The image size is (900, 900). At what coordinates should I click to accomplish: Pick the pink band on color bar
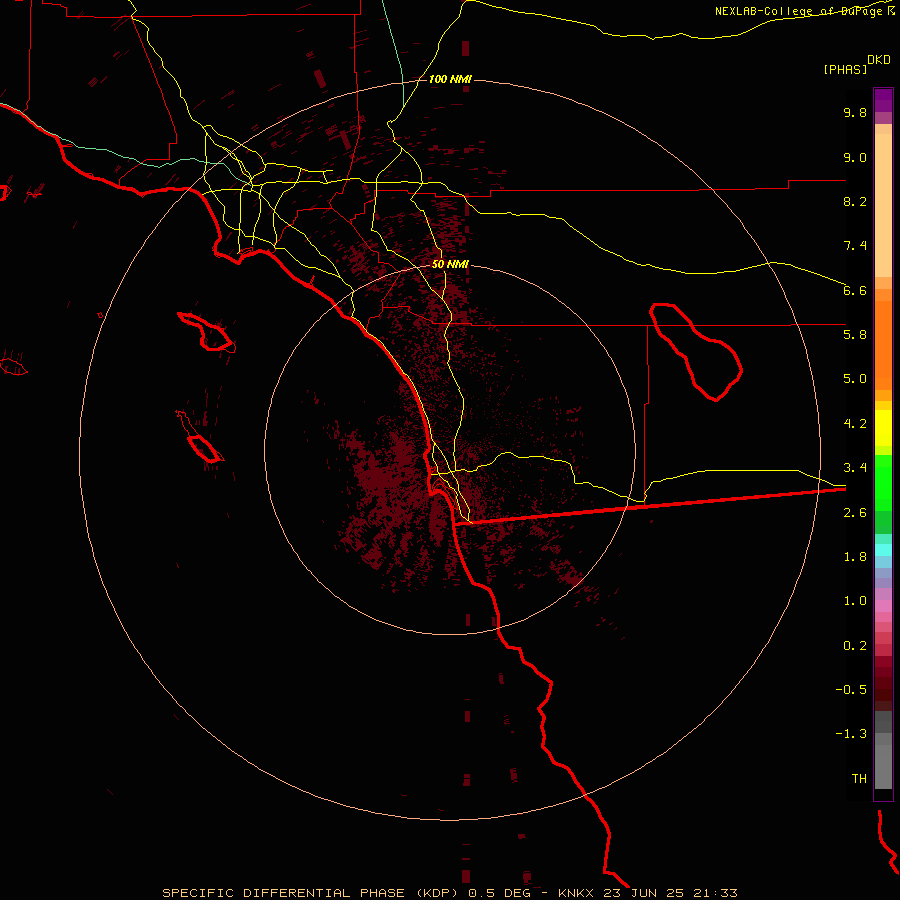(883, 606)
